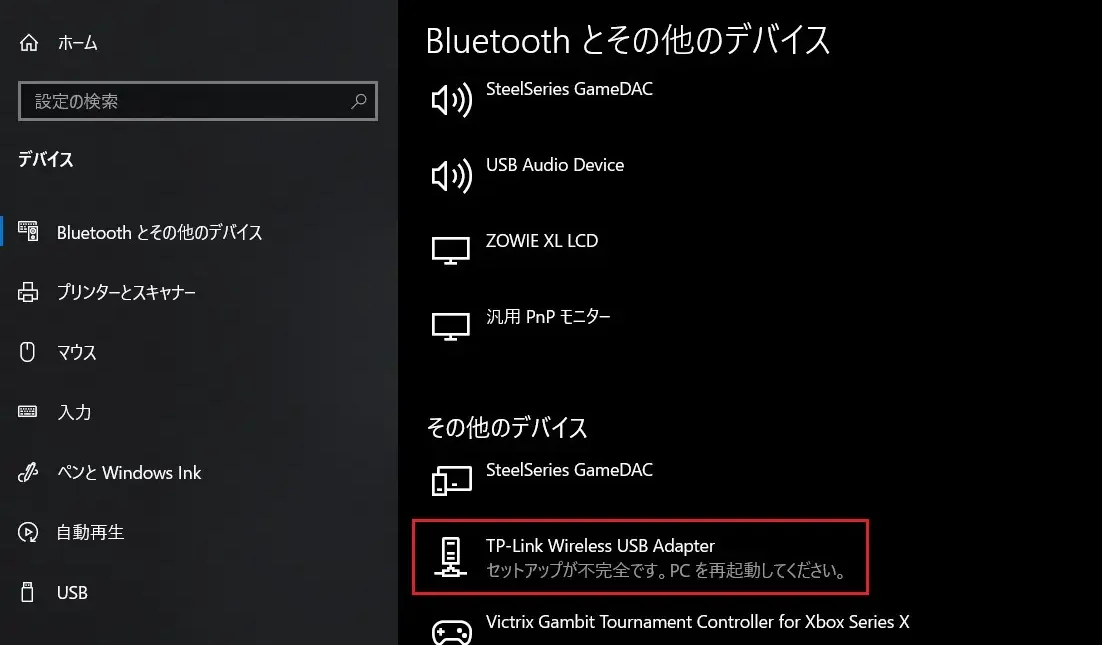This screenshot has height=645, width=1102.
Task: Click the search magnifier icon
Action: (358, 101)
